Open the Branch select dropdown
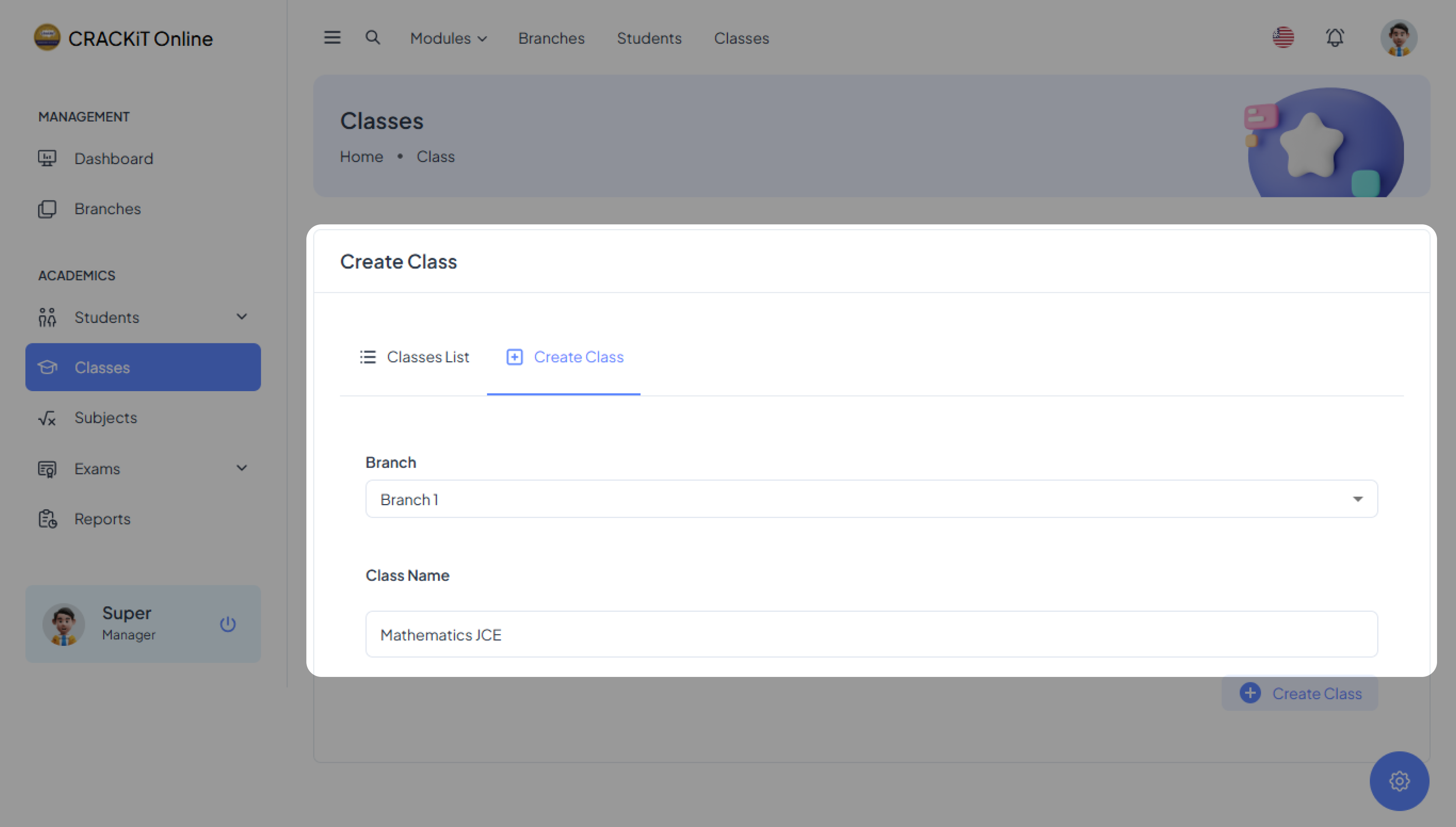This screenshot has height=827, width=1456. [871, 499]
